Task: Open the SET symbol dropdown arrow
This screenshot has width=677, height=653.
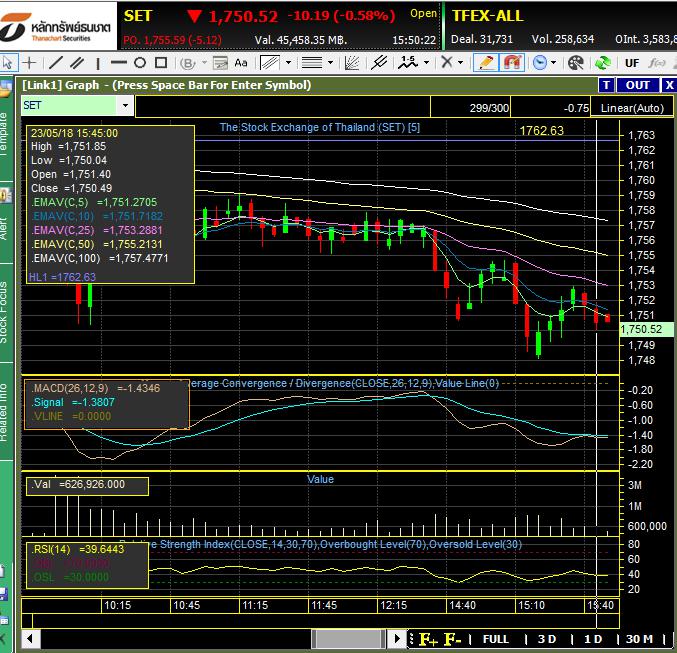Action: 125,105
